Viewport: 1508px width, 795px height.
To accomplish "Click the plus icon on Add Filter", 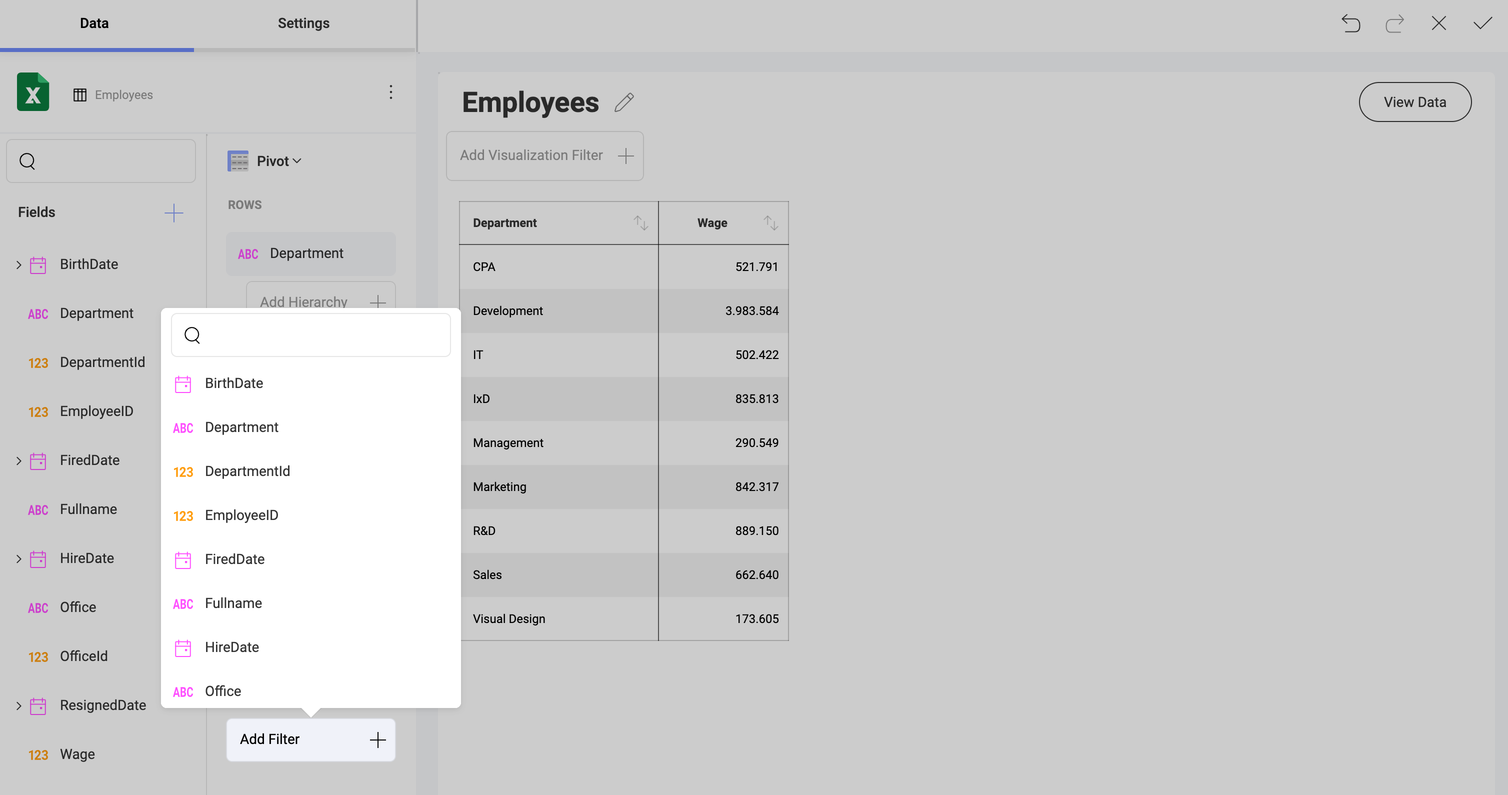I will tap(378, 740).
